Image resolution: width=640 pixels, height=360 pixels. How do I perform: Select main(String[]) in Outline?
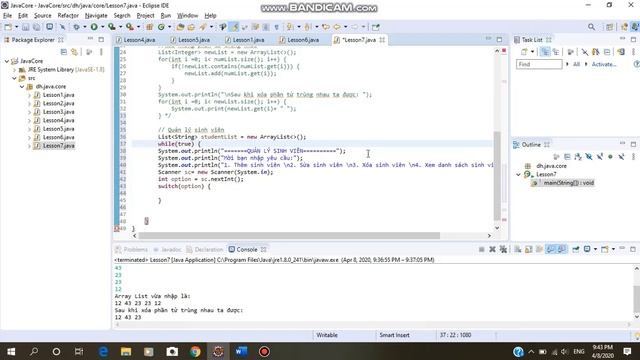tap(564, 183)
